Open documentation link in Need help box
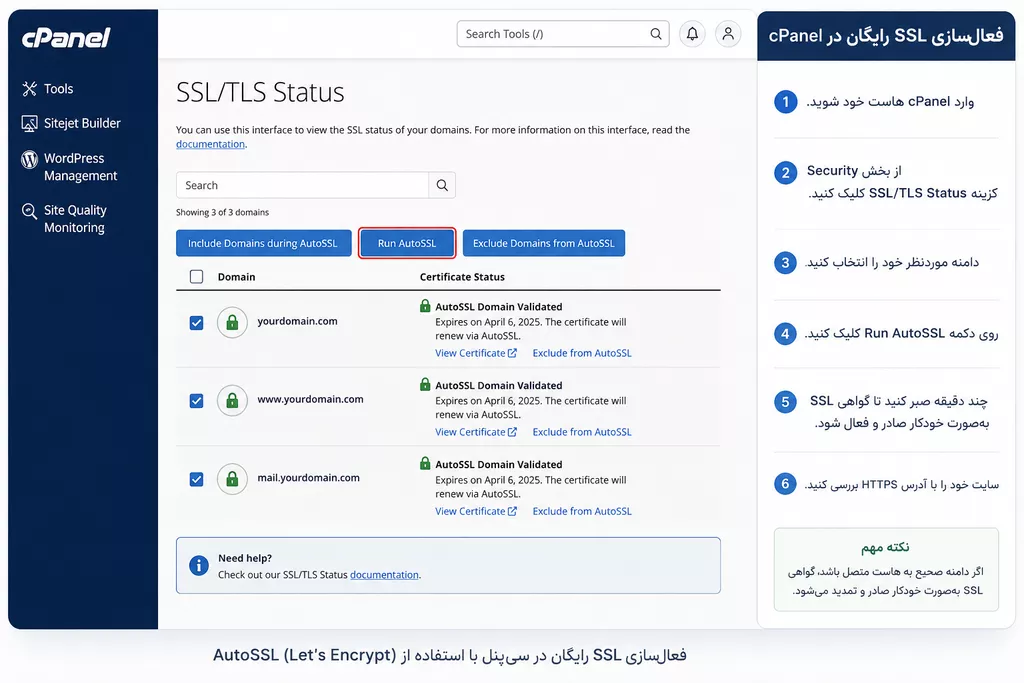Image resolution: width=1024 pixels, height=683 pixels. (384, 575)
